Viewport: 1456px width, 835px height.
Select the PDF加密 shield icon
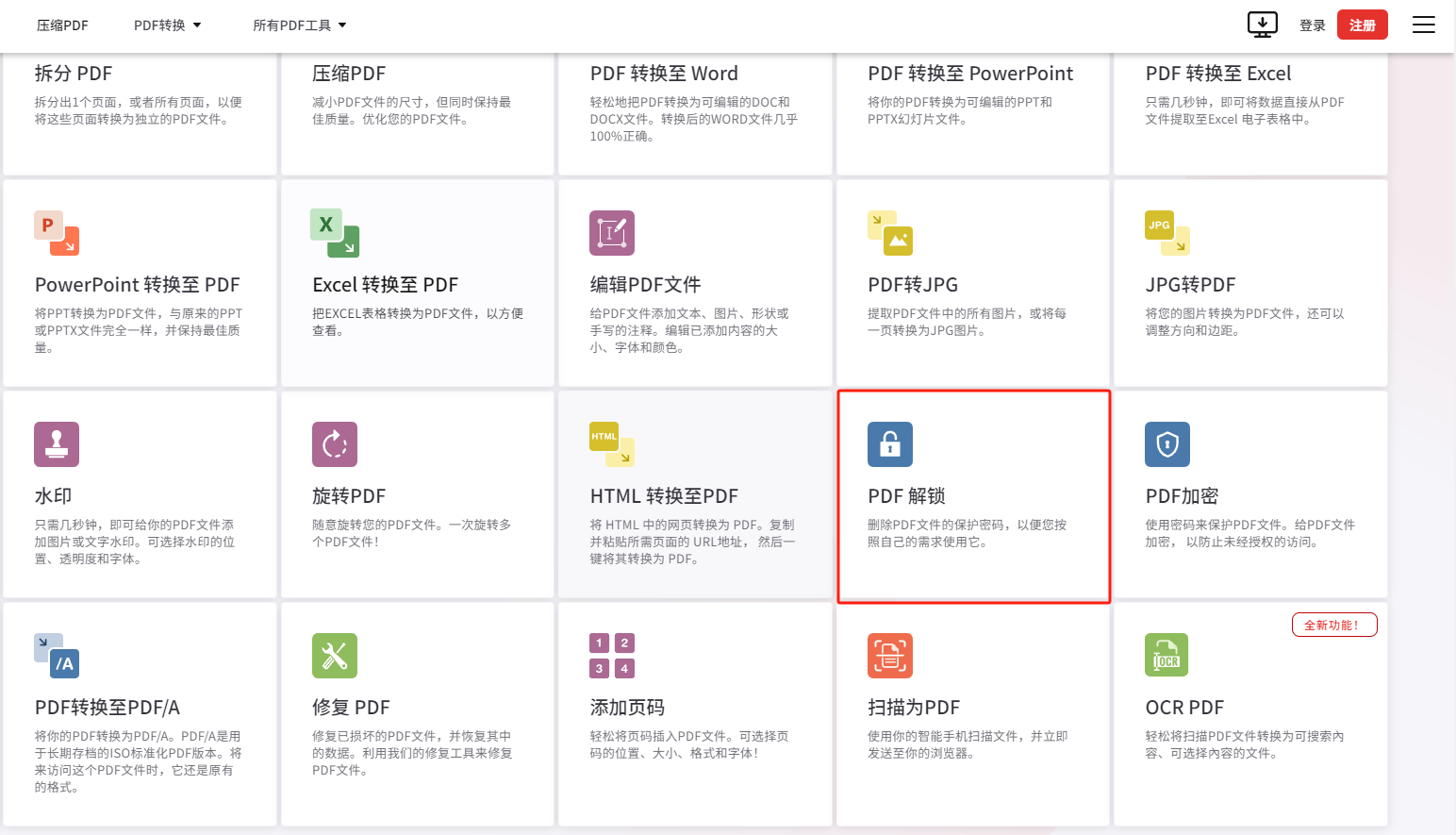(x=1167, y=444)
